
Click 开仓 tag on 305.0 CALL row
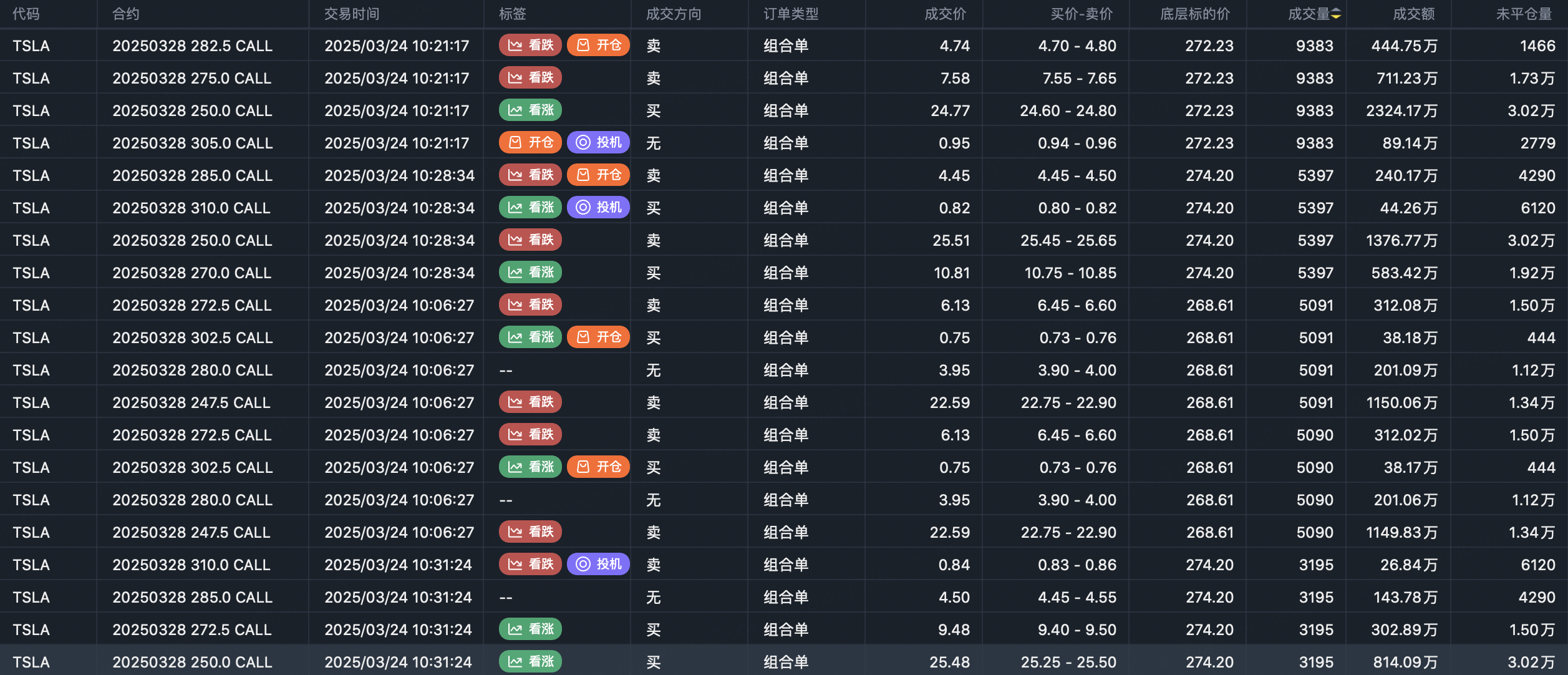(x=531, y=143)
